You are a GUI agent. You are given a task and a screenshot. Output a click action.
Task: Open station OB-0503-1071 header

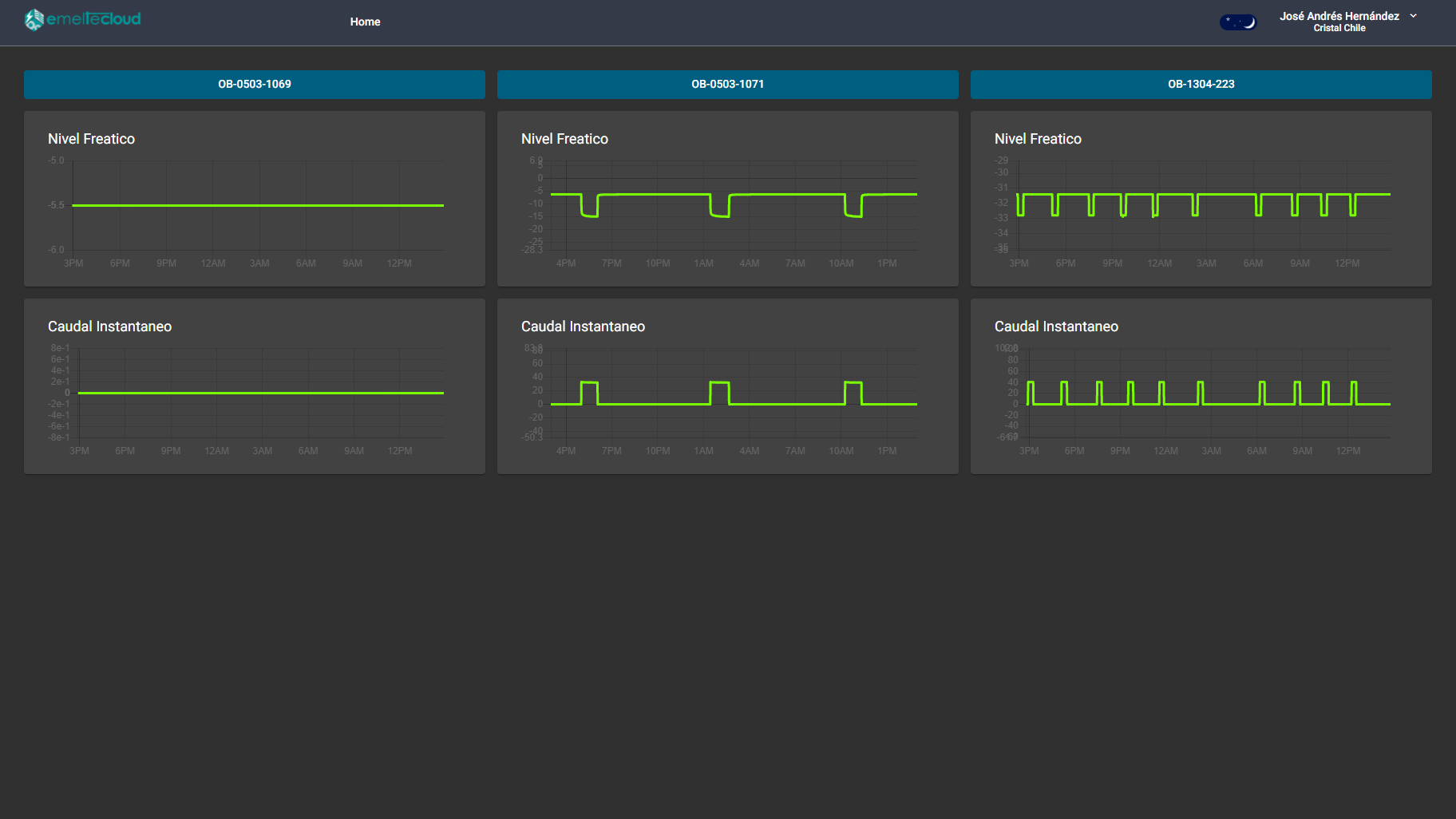click(x=728, y=85)
